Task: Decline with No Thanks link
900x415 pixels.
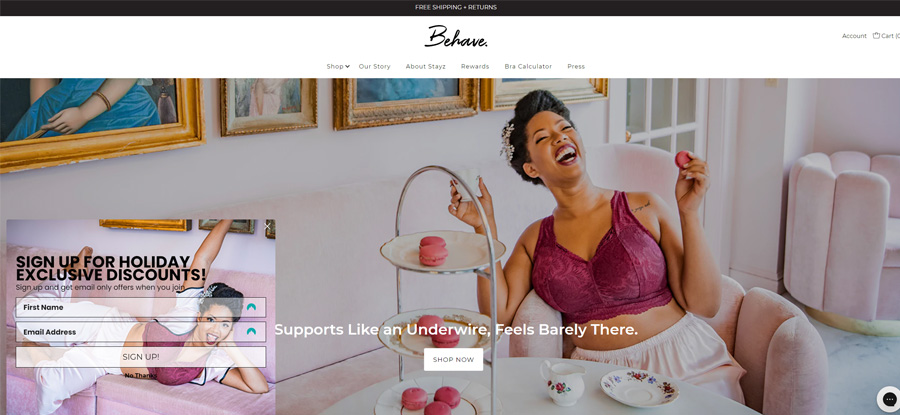Action: 141,375
